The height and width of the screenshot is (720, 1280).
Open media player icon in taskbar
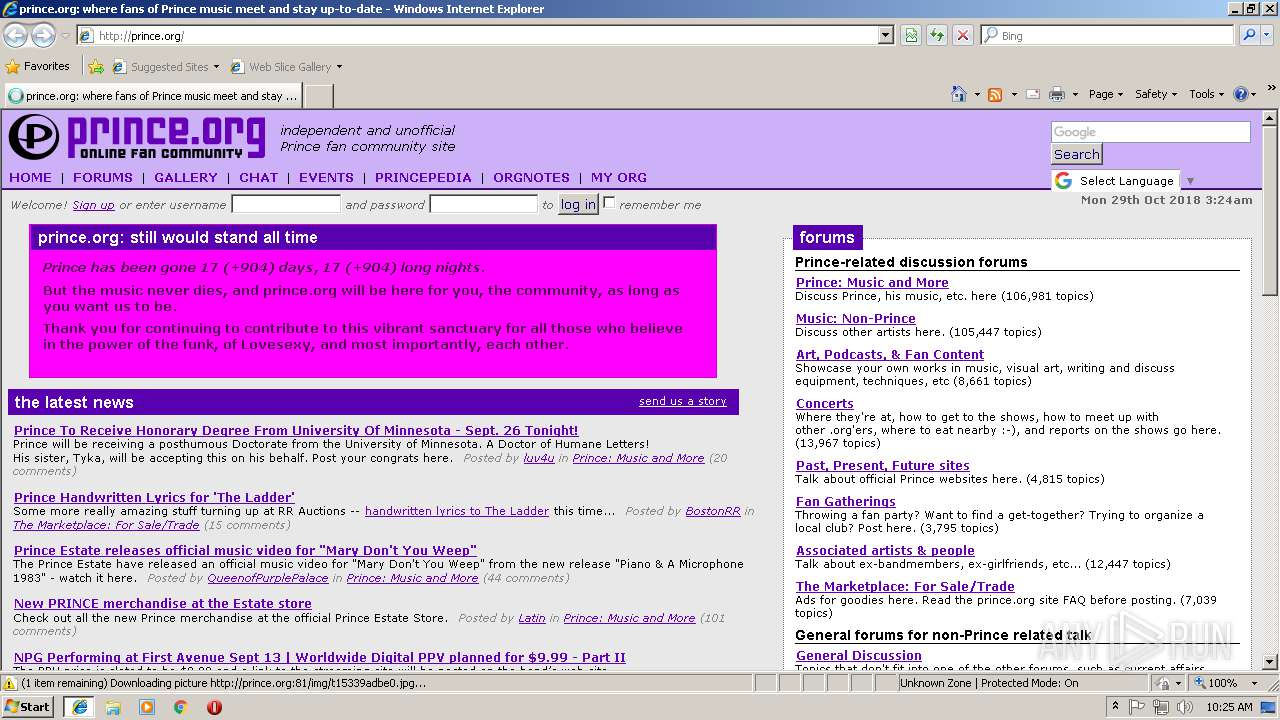147,706
